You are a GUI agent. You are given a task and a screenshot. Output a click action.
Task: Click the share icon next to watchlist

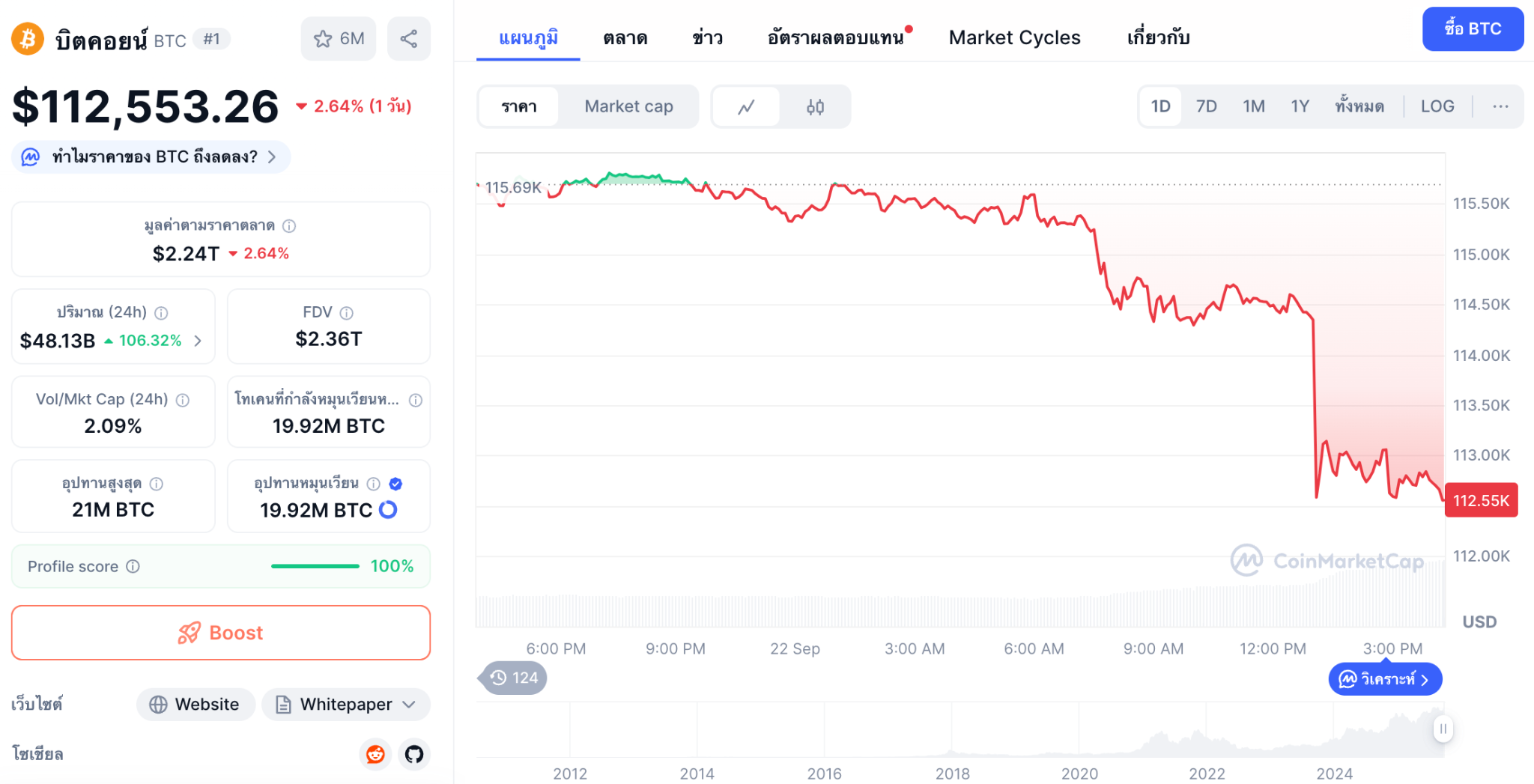coord(408,39)
